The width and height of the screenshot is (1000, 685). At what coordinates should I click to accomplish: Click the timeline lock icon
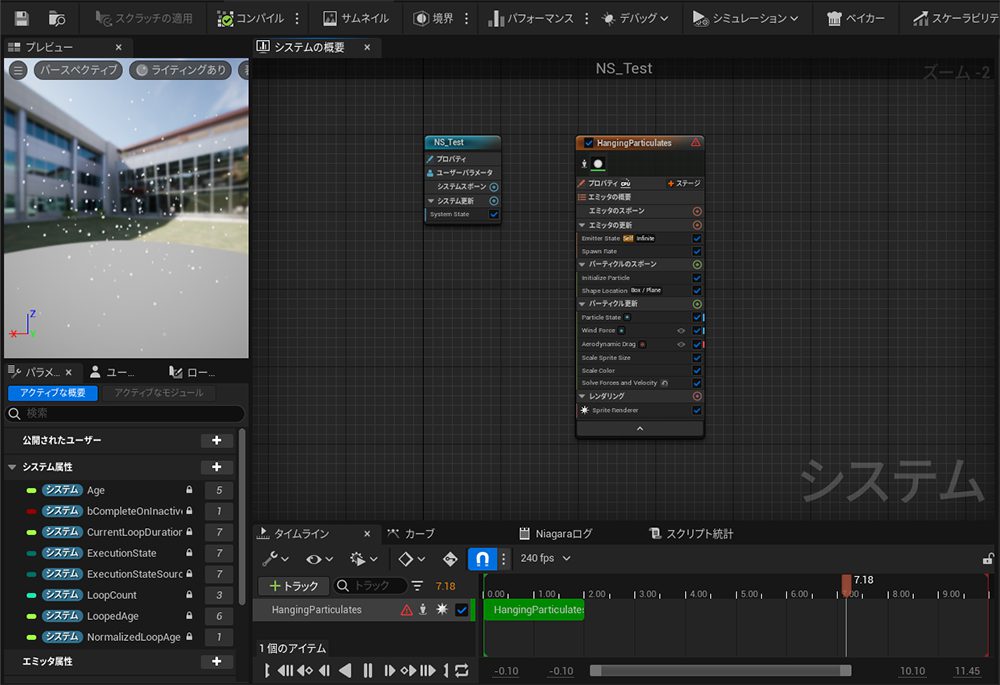(x=988, y=558)
